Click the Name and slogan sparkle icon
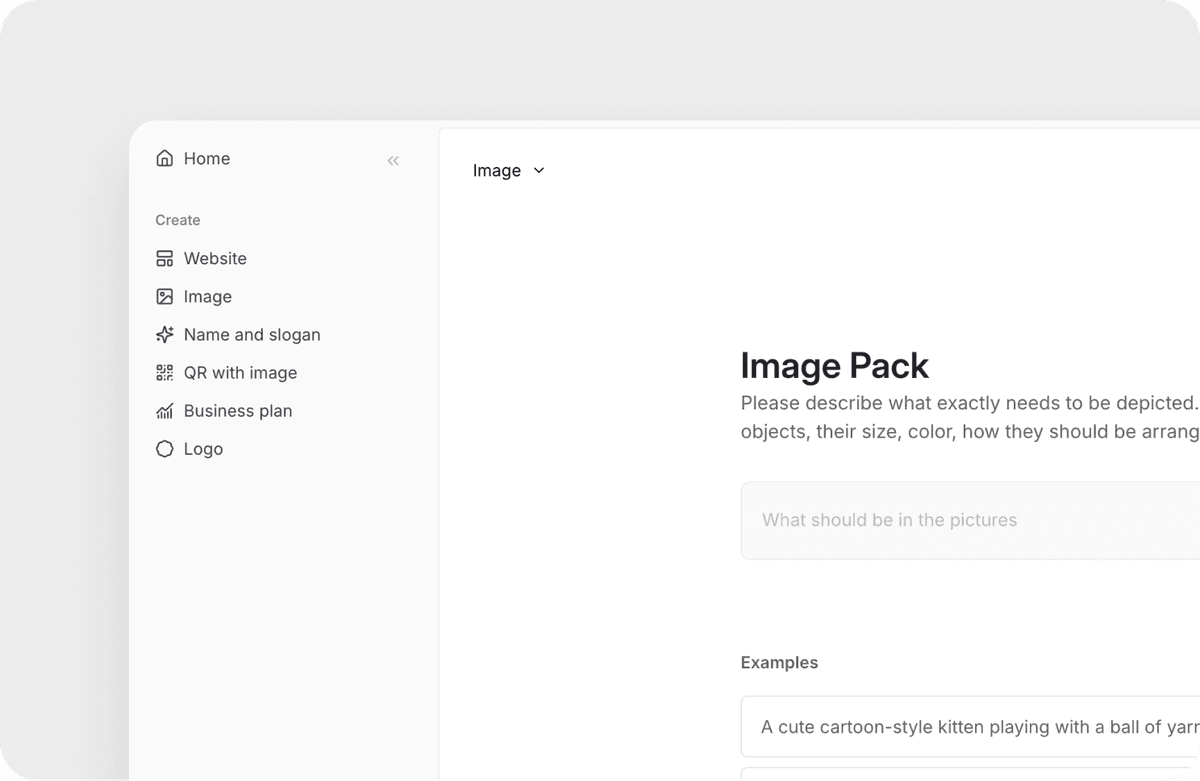Image resolution: width=1200 pixels, height=781 pixels. 164,334
